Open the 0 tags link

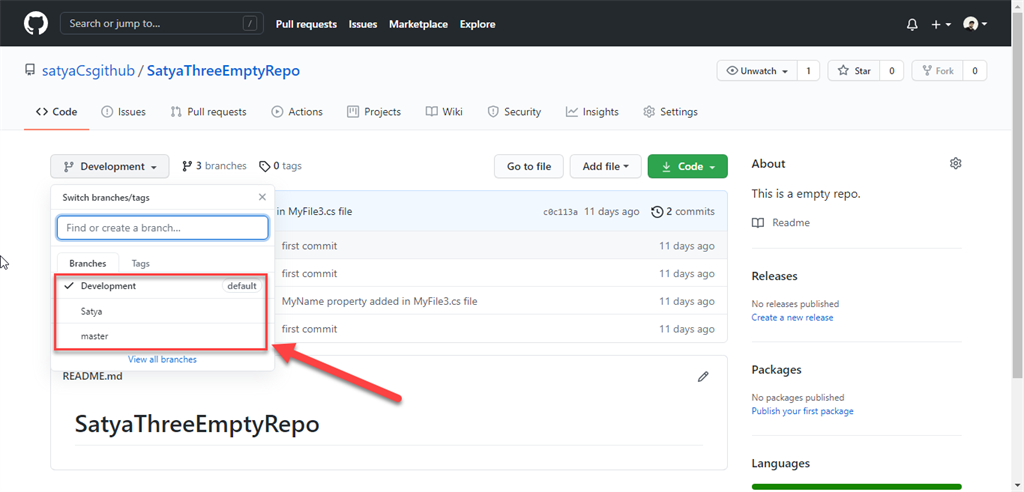pyautogui.click(x=281, y=166)
